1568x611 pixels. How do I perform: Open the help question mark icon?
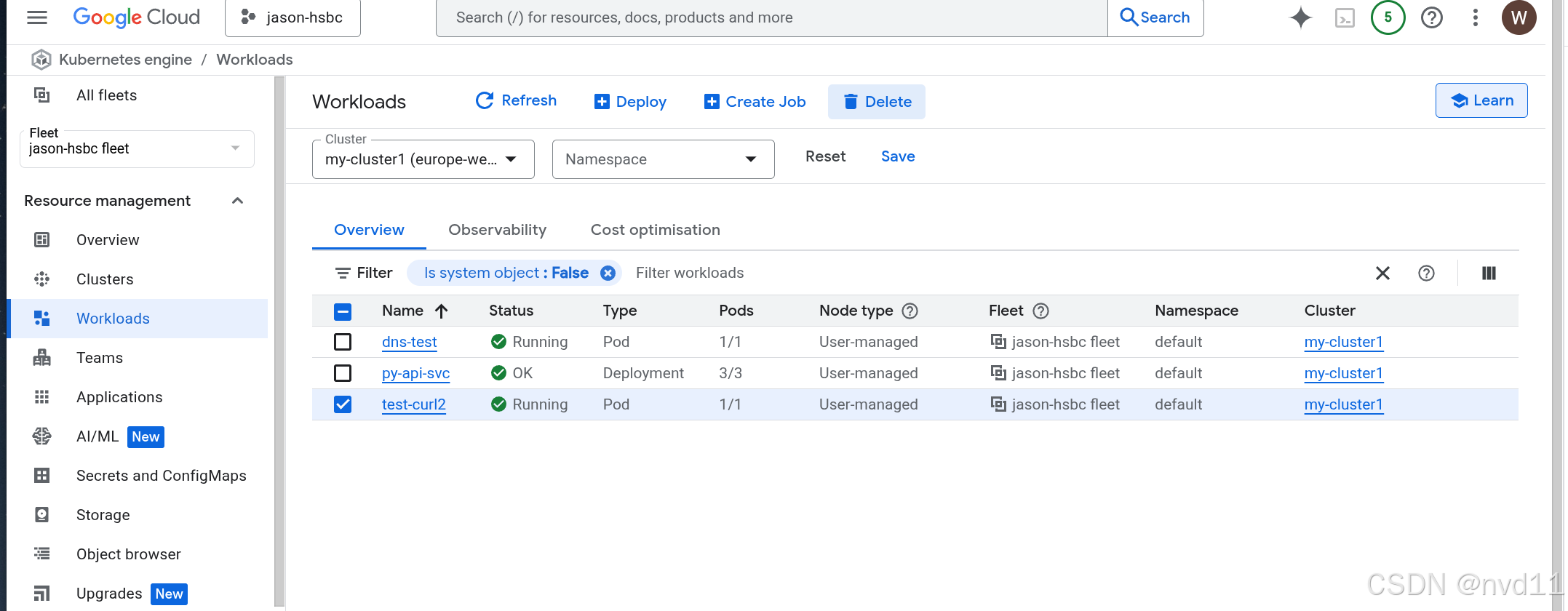pyautogui.click(x=1431, y=17)
